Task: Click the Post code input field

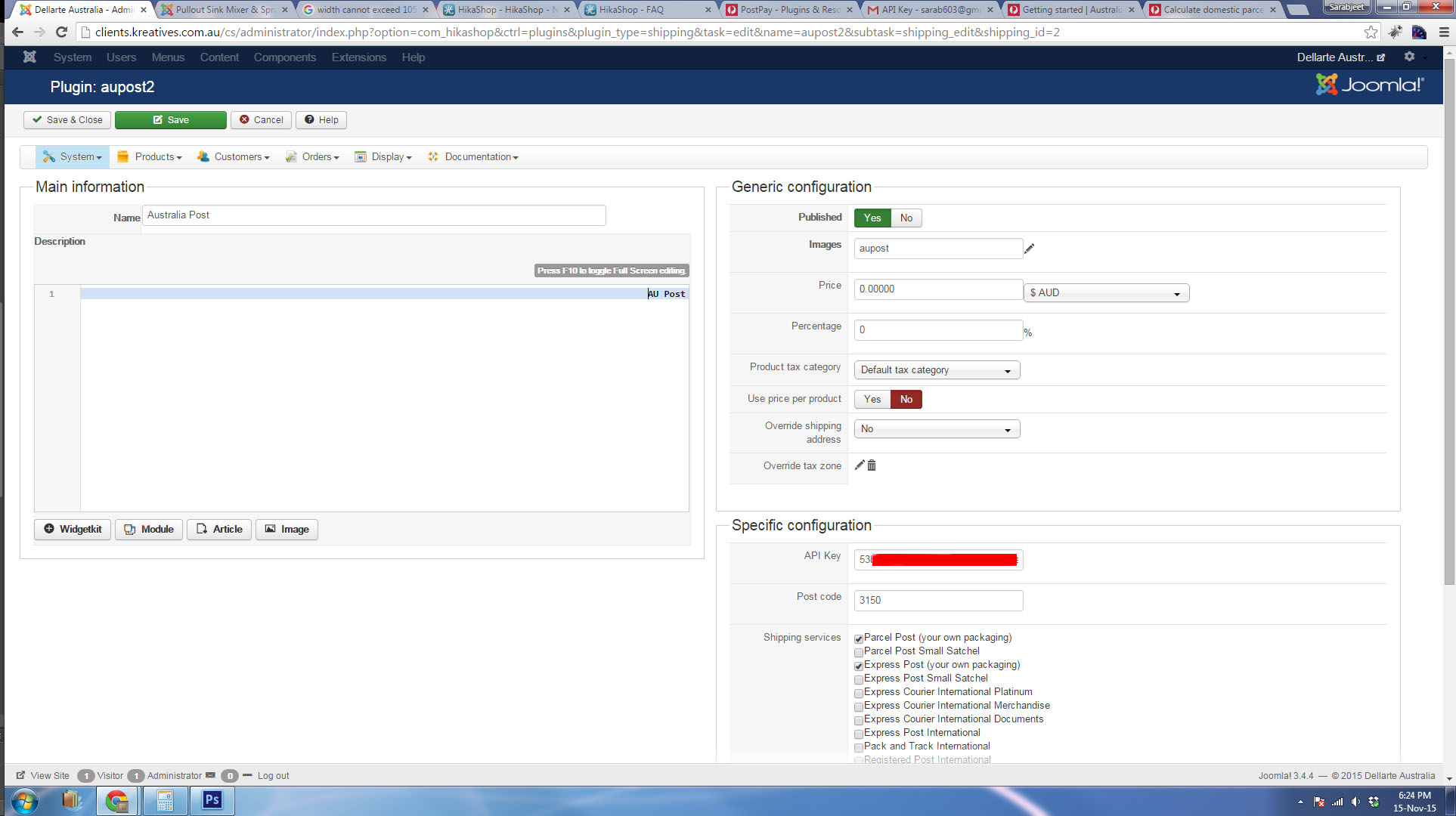Action: pos(937,601)
